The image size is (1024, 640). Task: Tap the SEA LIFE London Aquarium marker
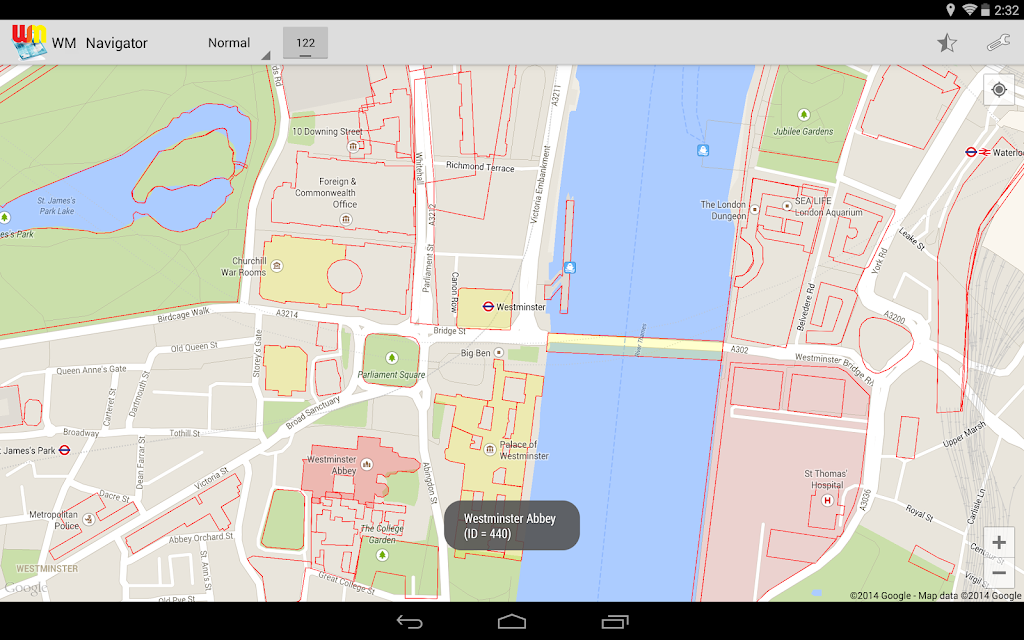(788, 206)
